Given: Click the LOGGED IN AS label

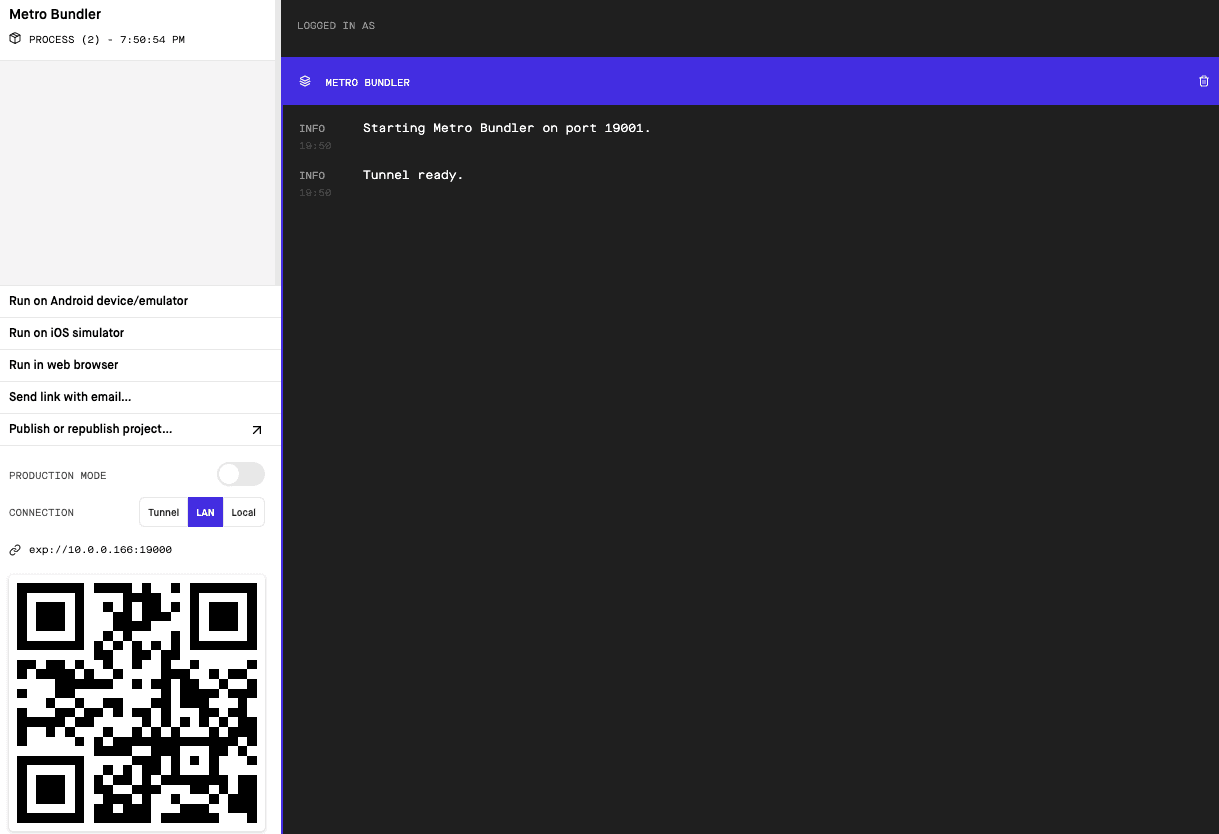Looking at the screenshot, I should (336, 26).
